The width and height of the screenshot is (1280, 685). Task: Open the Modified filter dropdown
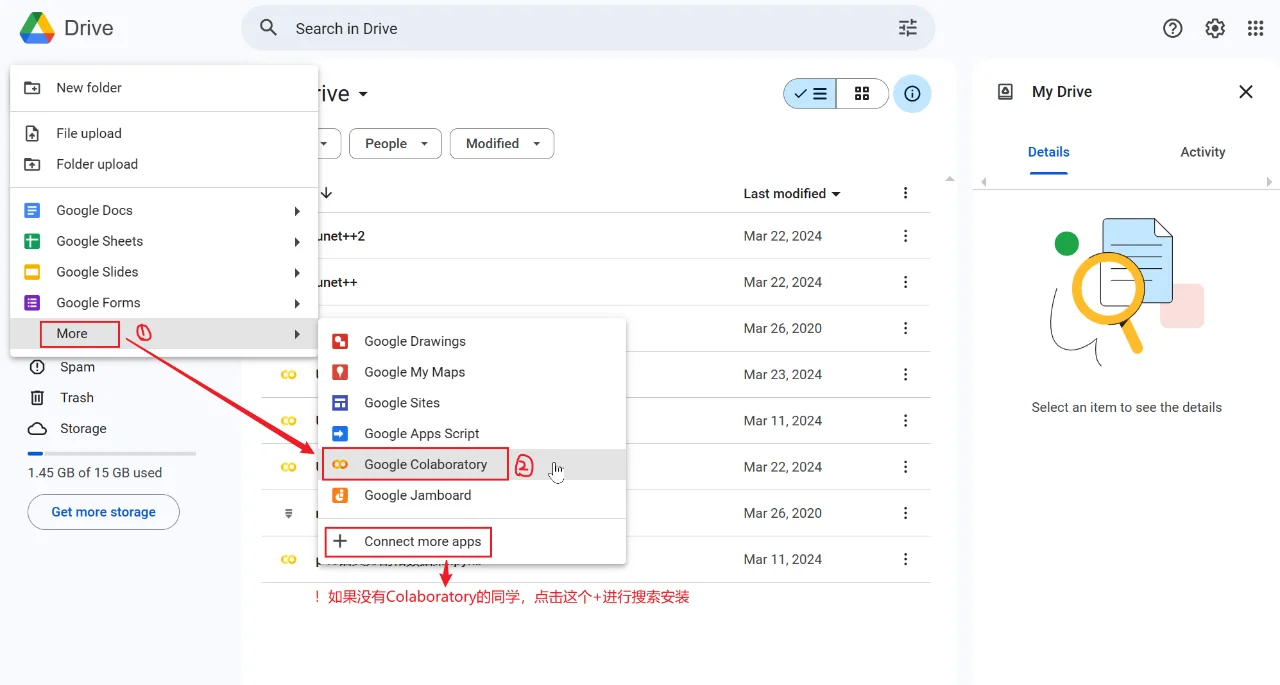501,143
